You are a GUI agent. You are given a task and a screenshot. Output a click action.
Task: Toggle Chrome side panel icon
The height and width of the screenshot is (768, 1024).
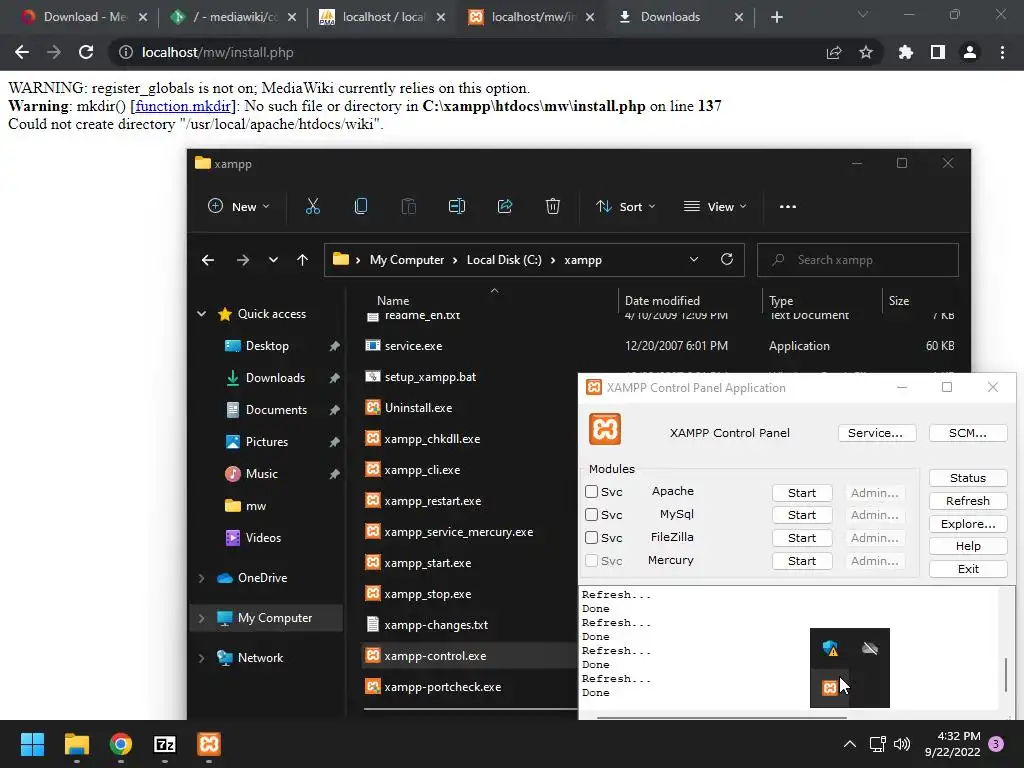pyautogui.click(x=938, y=52)
